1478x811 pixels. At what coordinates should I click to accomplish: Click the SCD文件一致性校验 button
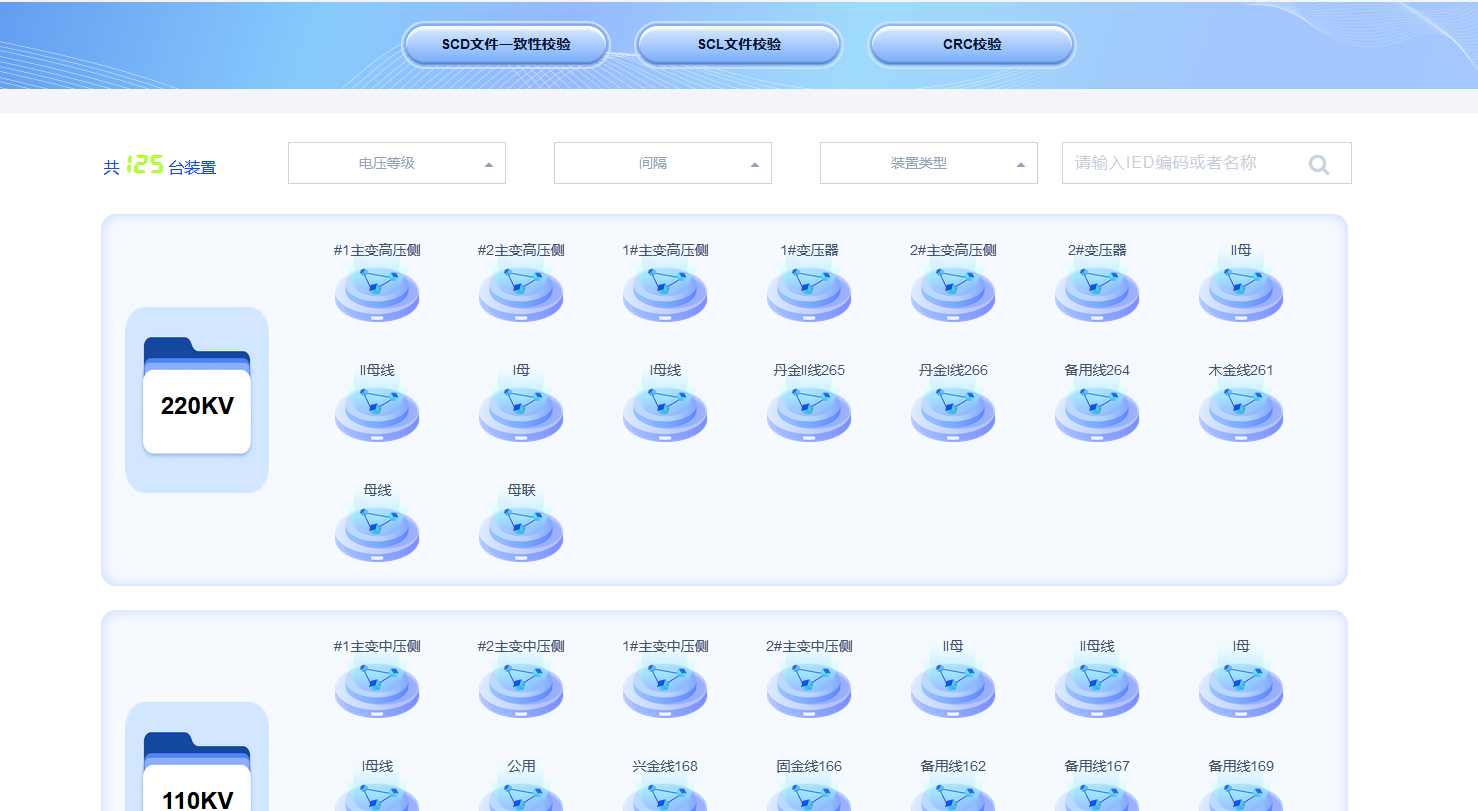(506, 45)
